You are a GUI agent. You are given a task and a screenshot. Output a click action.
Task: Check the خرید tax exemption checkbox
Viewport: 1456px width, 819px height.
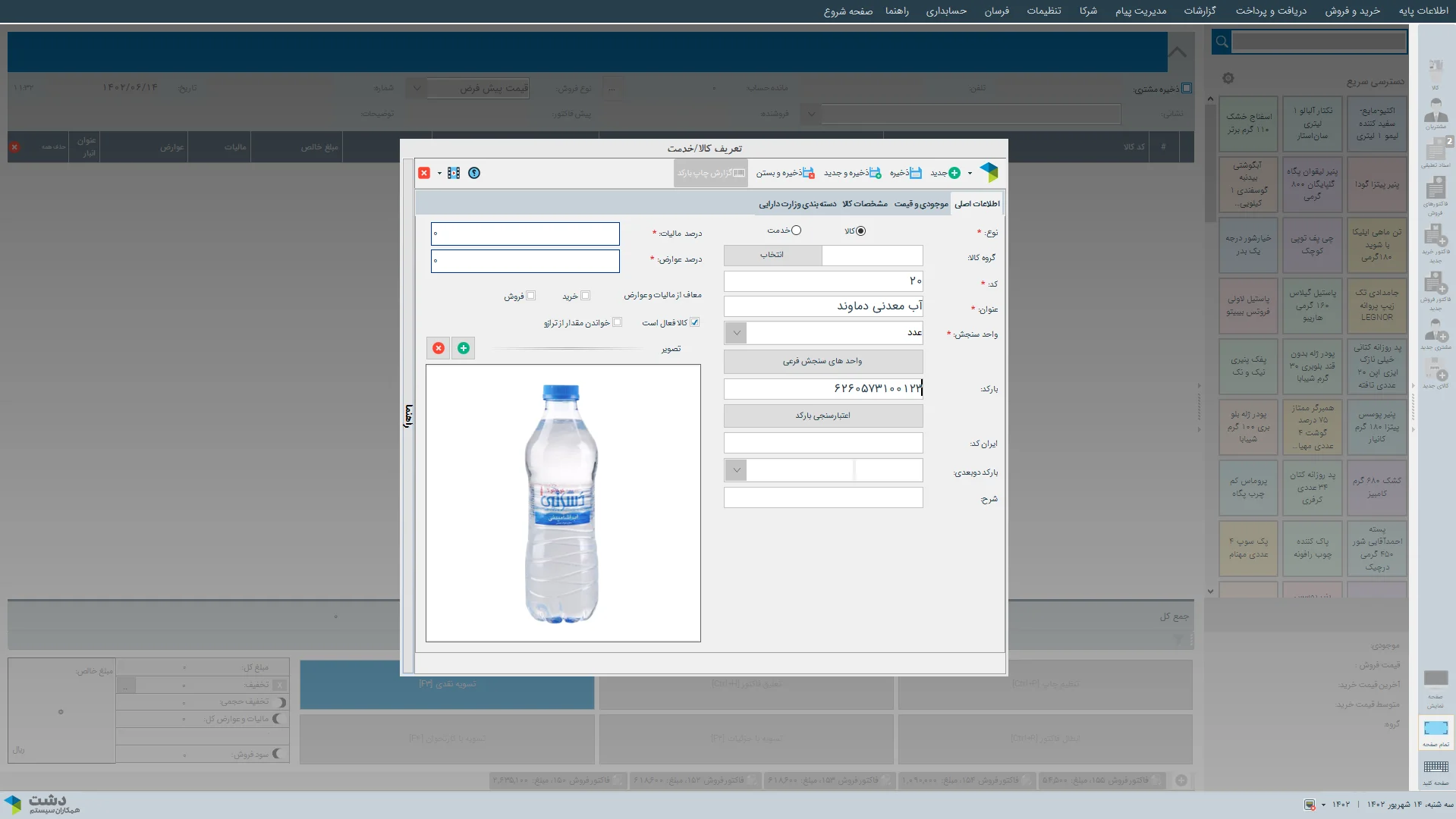(585, 296)
